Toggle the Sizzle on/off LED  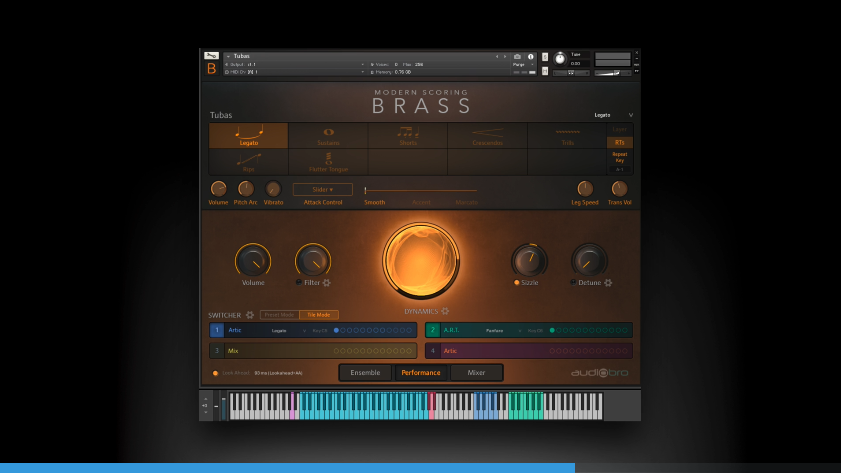click(x=517, y=283)
